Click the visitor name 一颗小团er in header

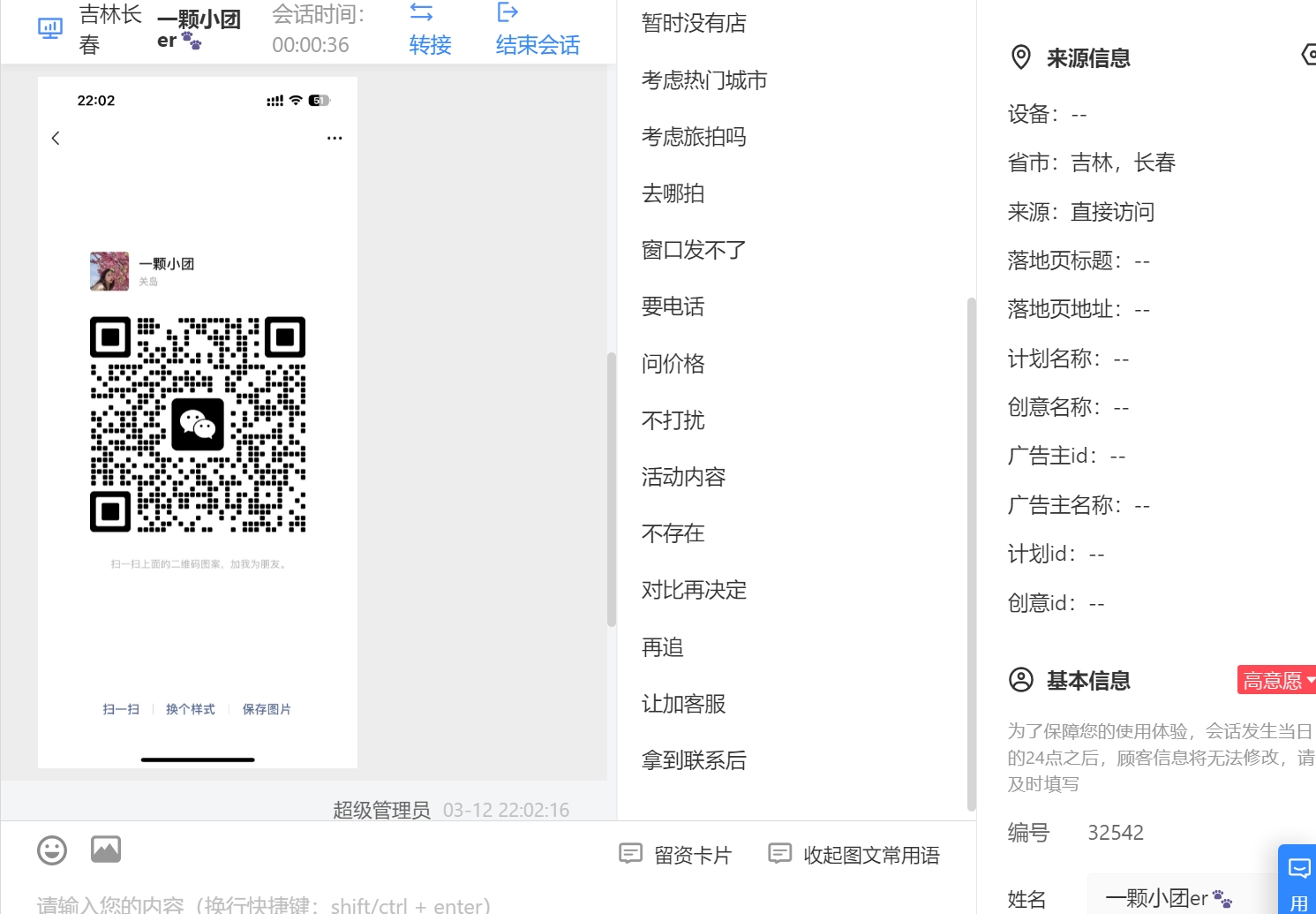click(199, 29)
